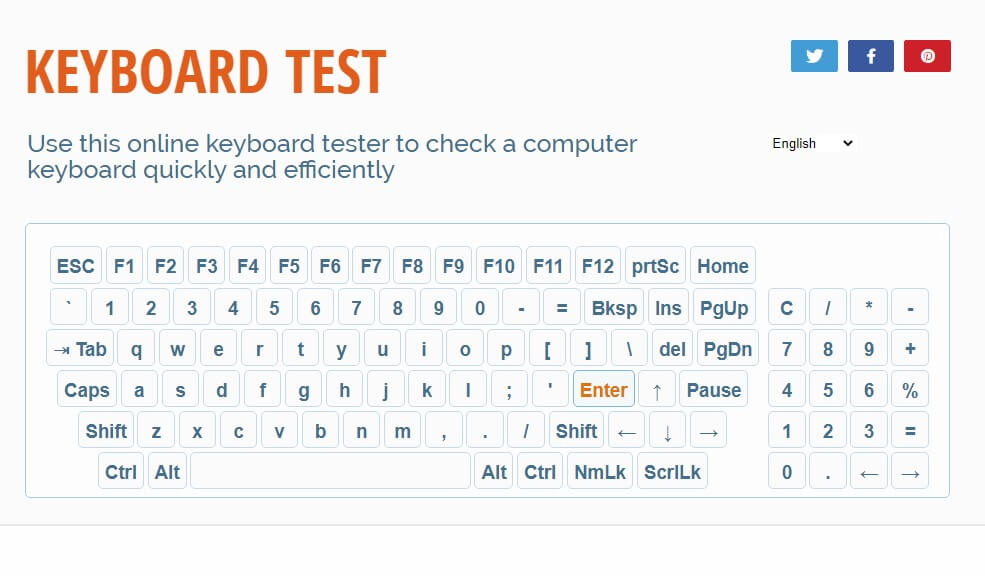Click the Caps key

pyautogui.click(x=87, y=390)
